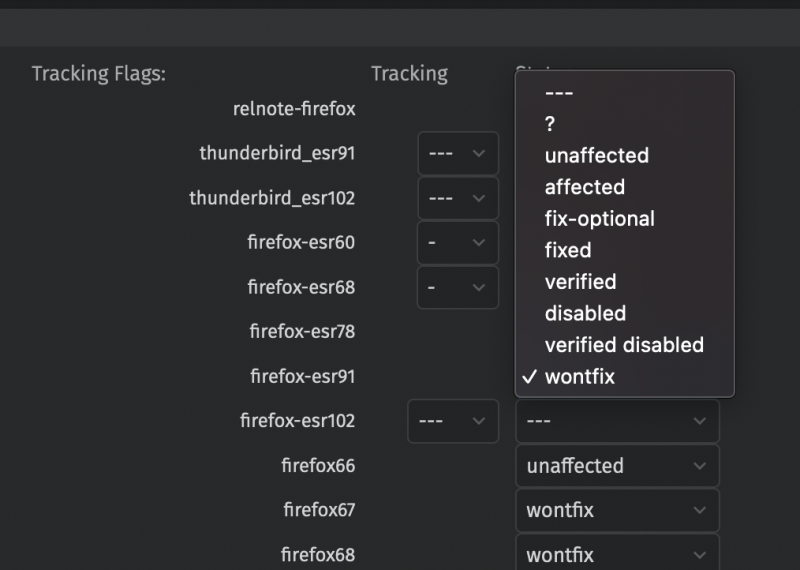
Task: Click the 'thunderbird_esr91' flag label
Action: click(277, 153)
